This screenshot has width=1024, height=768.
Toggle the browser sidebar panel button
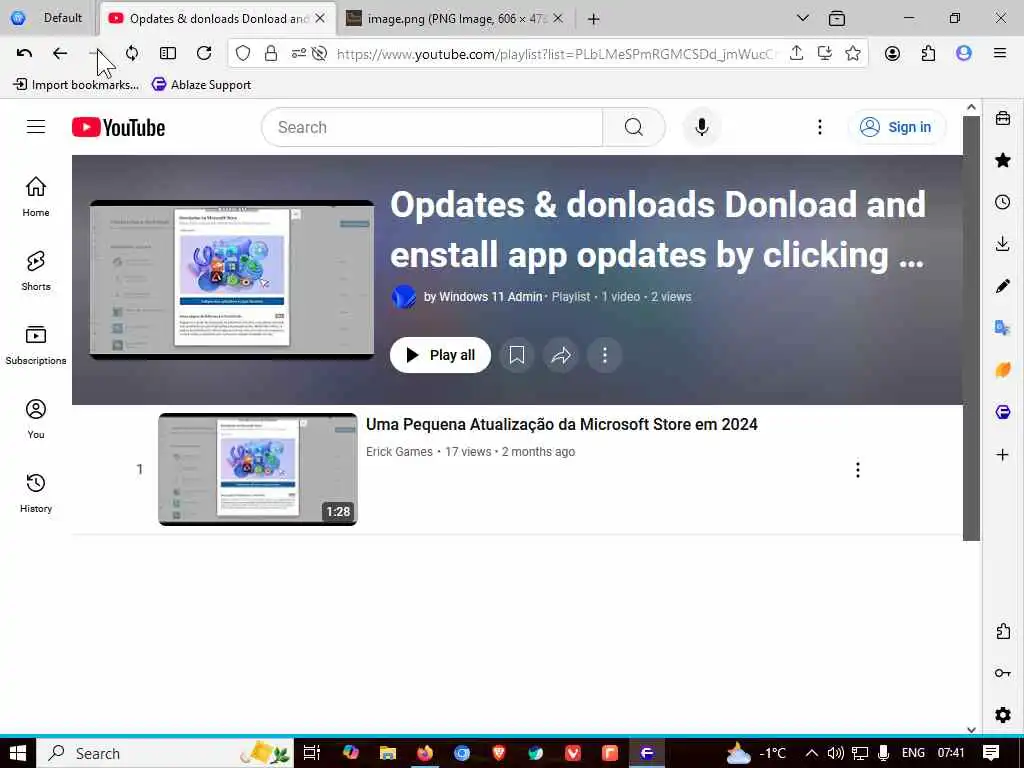point(168,53)
